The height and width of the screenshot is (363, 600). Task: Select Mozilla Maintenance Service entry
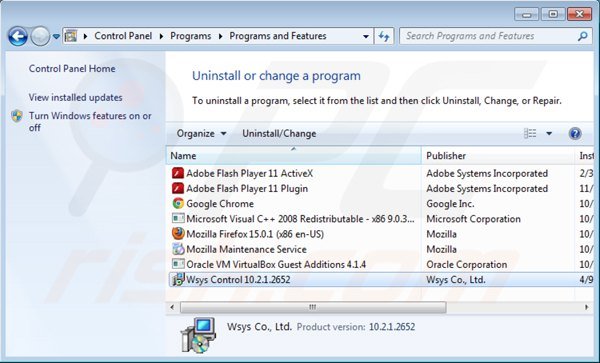[246, 249]
